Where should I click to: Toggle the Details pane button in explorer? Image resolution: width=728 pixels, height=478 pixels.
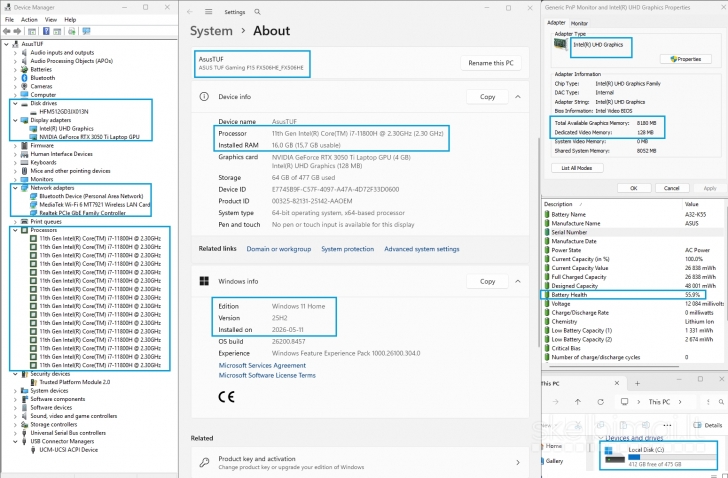tap(708, 425)
